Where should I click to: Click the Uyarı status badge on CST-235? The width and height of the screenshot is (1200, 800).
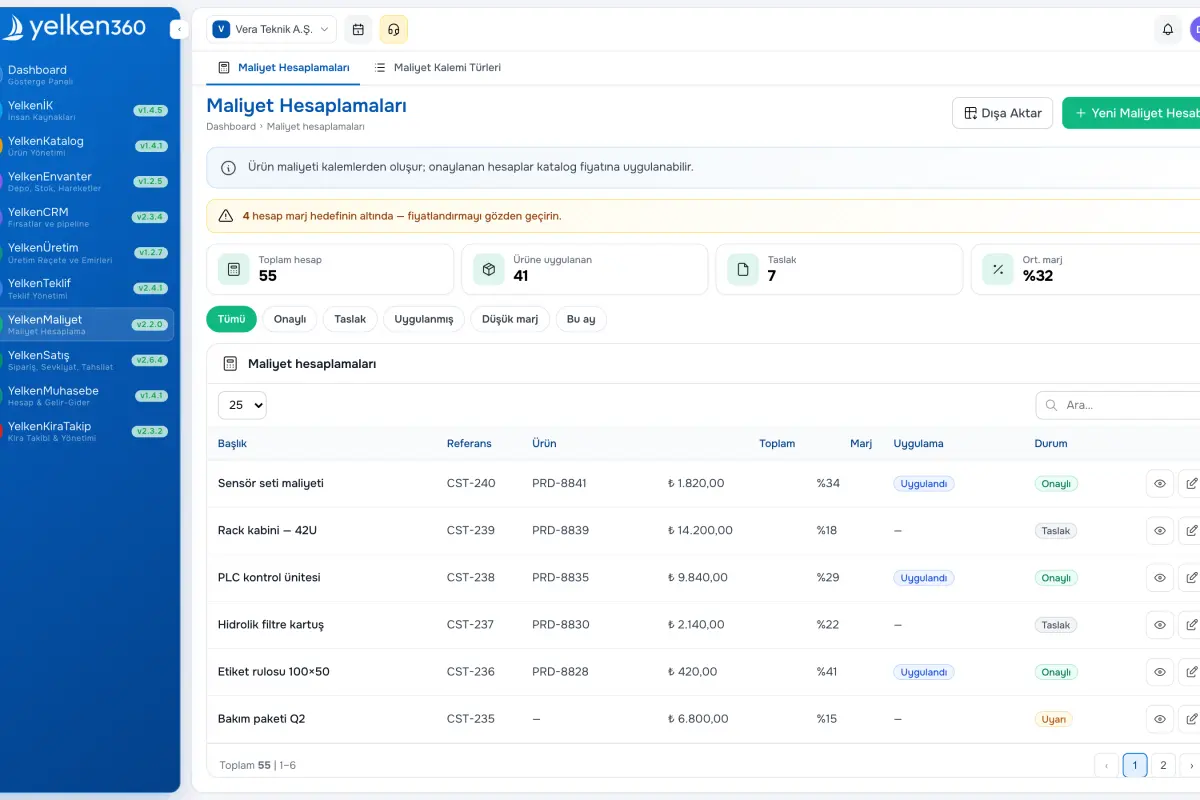click(x=1054, y=719)
